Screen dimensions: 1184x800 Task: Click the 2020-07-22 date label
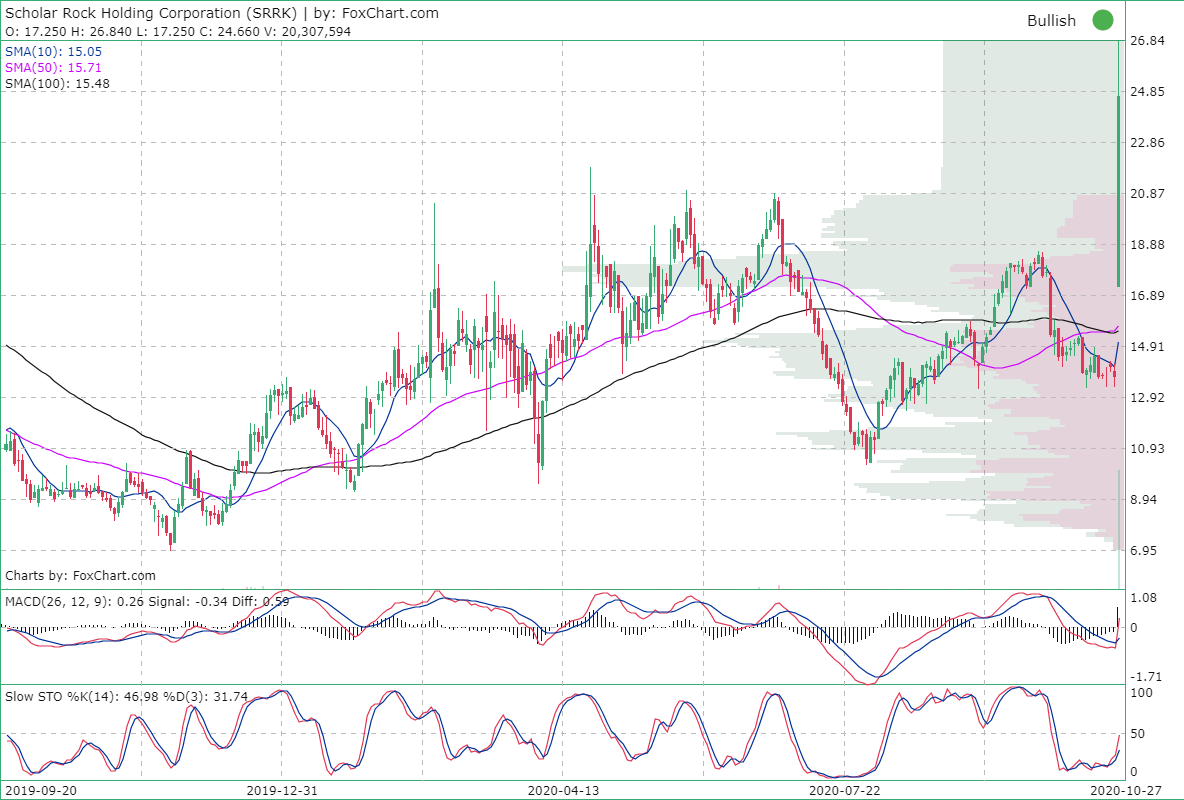[x=844, y=790]
